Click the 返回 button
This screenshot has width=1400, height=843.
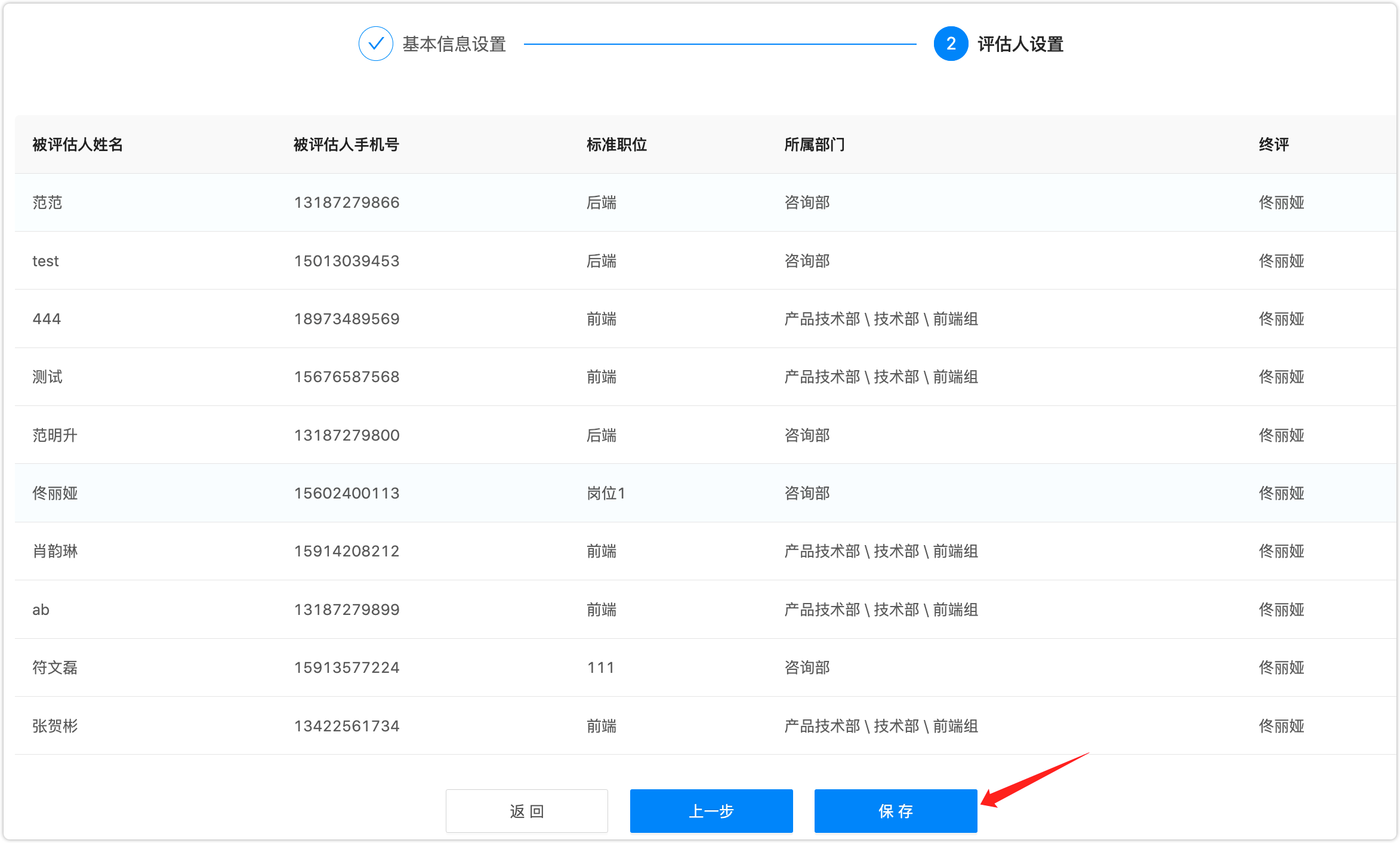tap(526, 811)
